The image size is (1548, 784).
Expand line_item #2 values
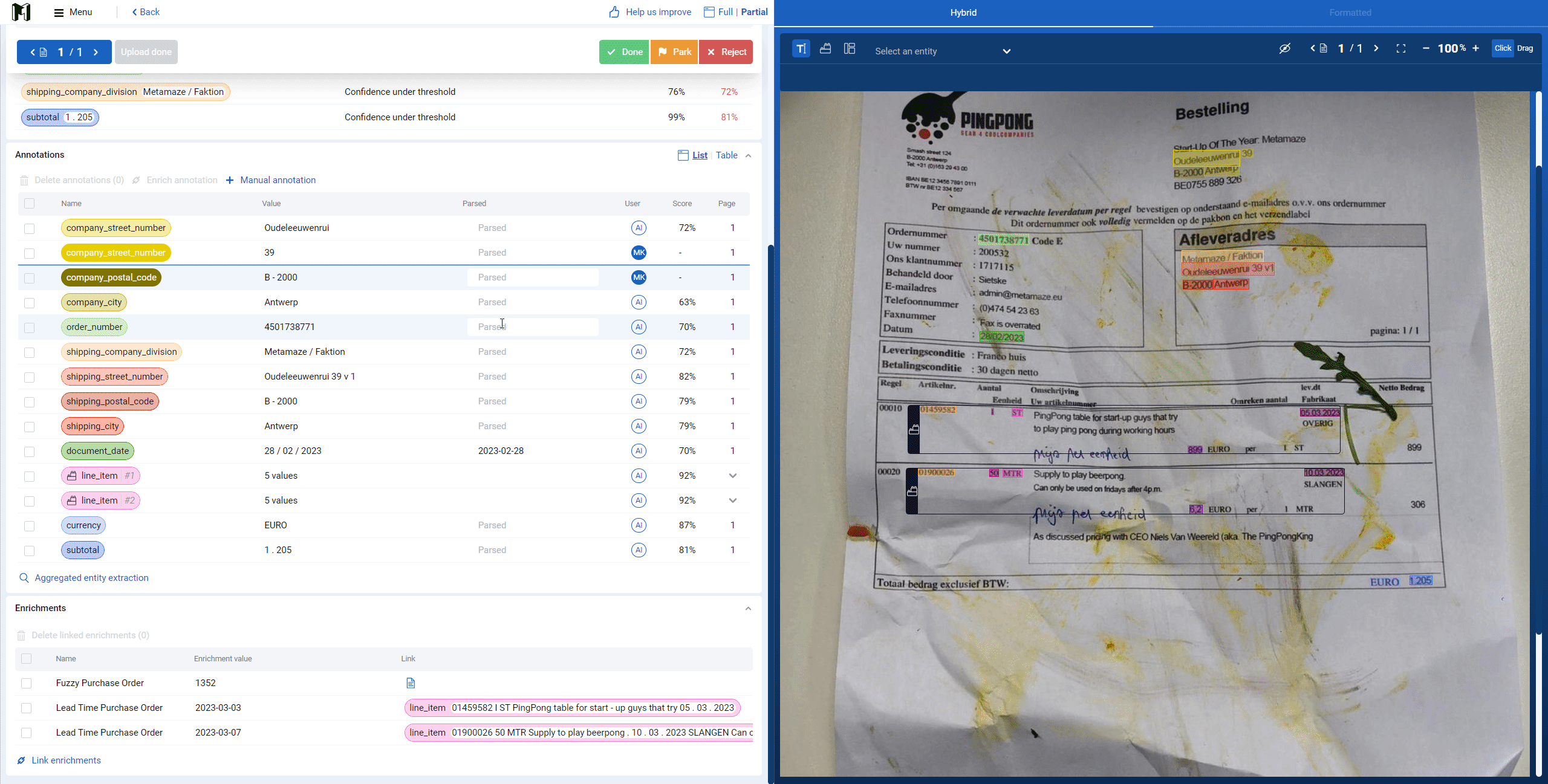732,501
